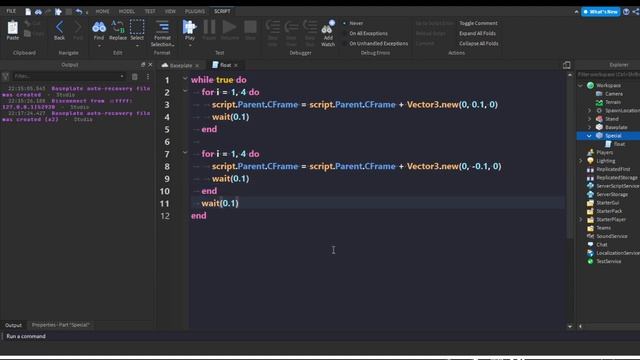Select the float script in Explorer
The width and height of the screenshot is (640, 360).
[x=619, y=144]
